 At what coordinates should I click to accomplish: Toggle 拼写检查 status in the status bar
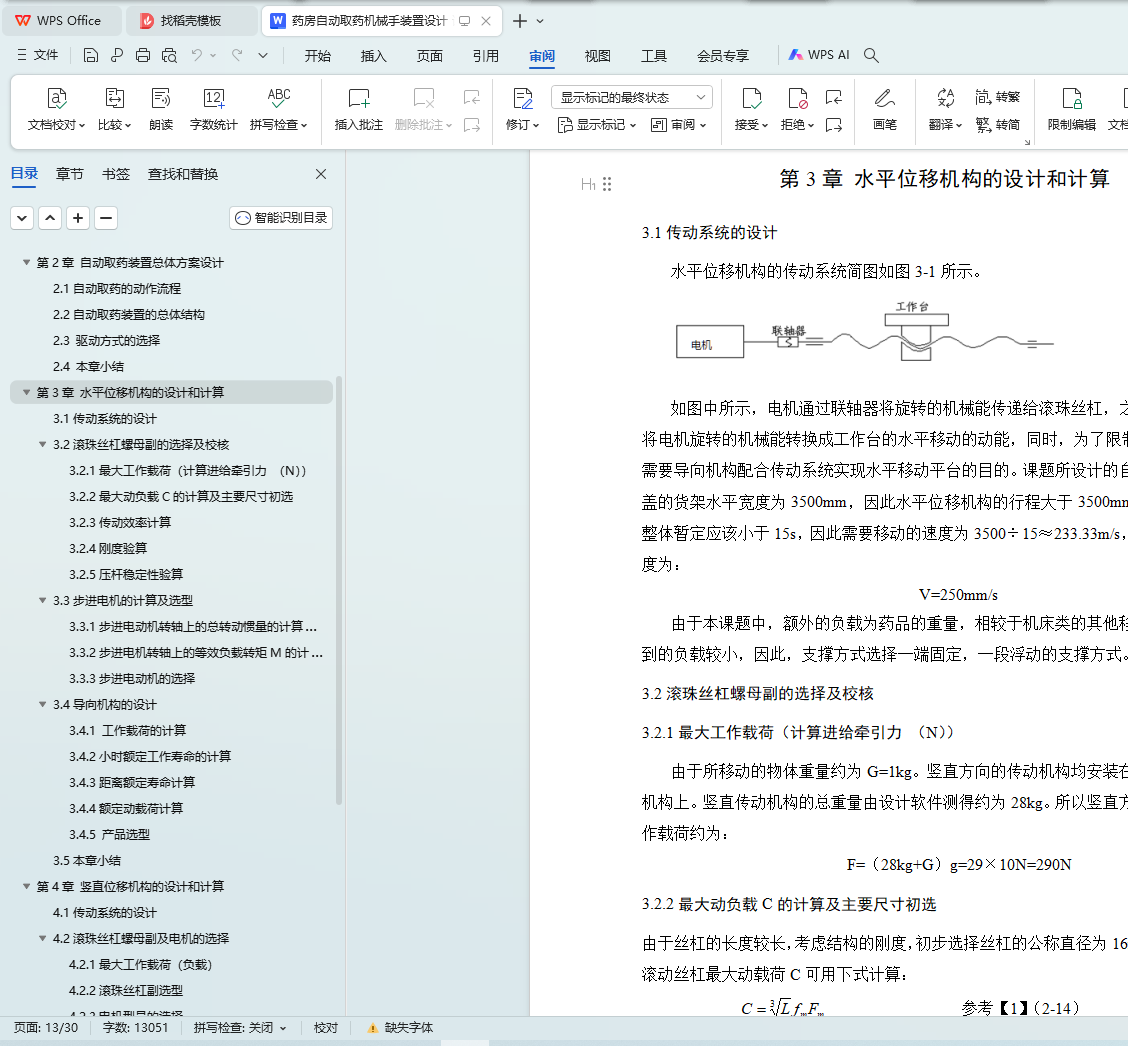point(240,1028)
